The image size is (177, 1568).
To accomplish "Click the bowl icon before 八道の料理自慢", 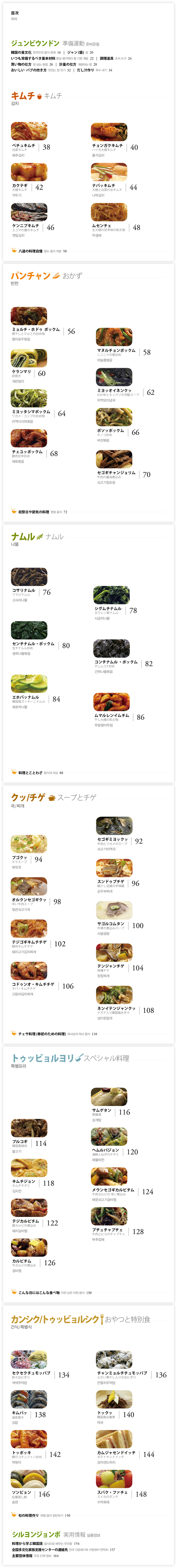I will click(x=14, y=250).
